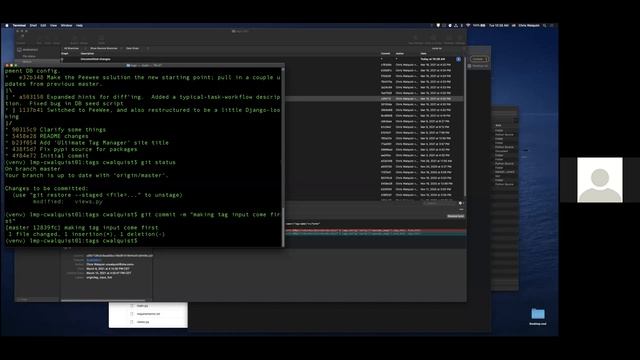Click Terminal in the Sourcetree toolbar

tap(449, 40)
